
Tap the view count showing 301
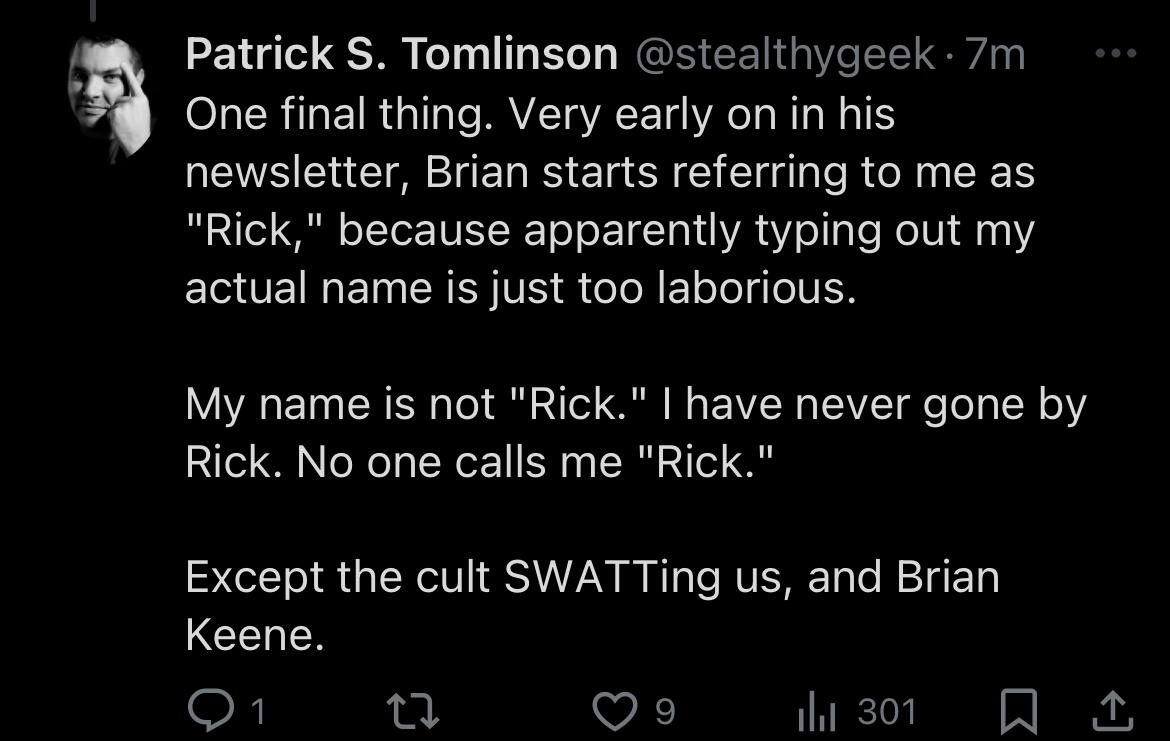[887, 712]
